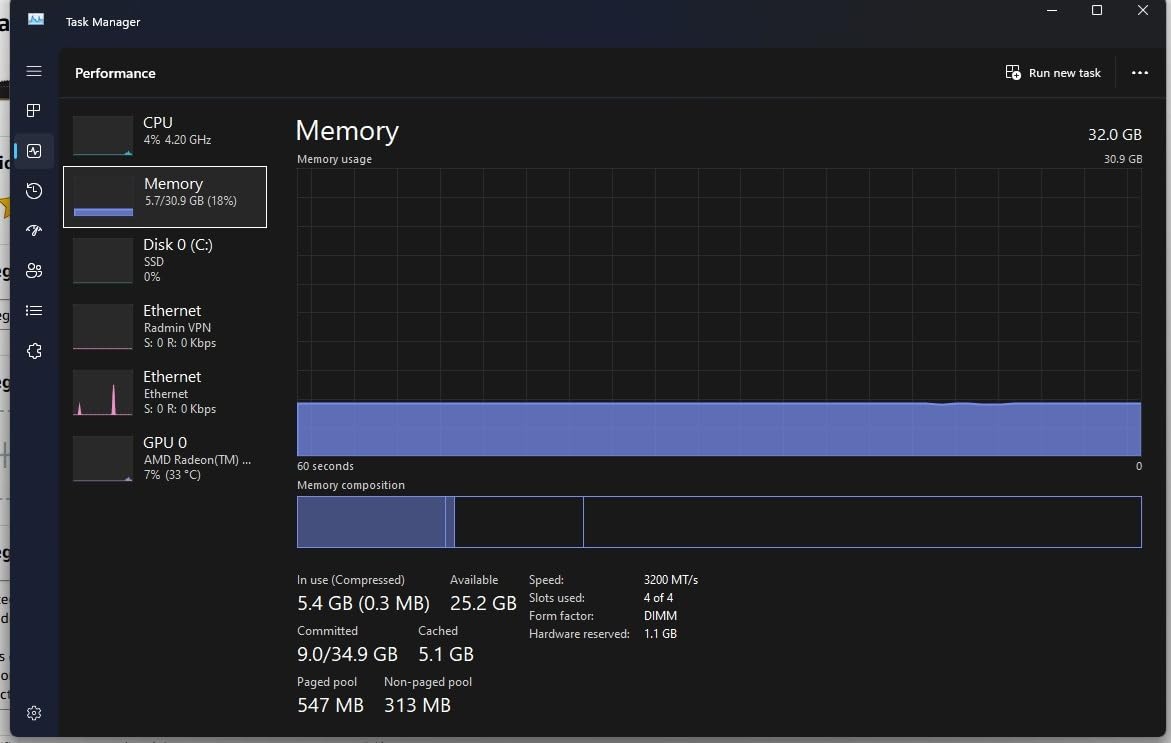The image size is (1171, 743).
Task: Go to Processes page icon
Action: 34,111
